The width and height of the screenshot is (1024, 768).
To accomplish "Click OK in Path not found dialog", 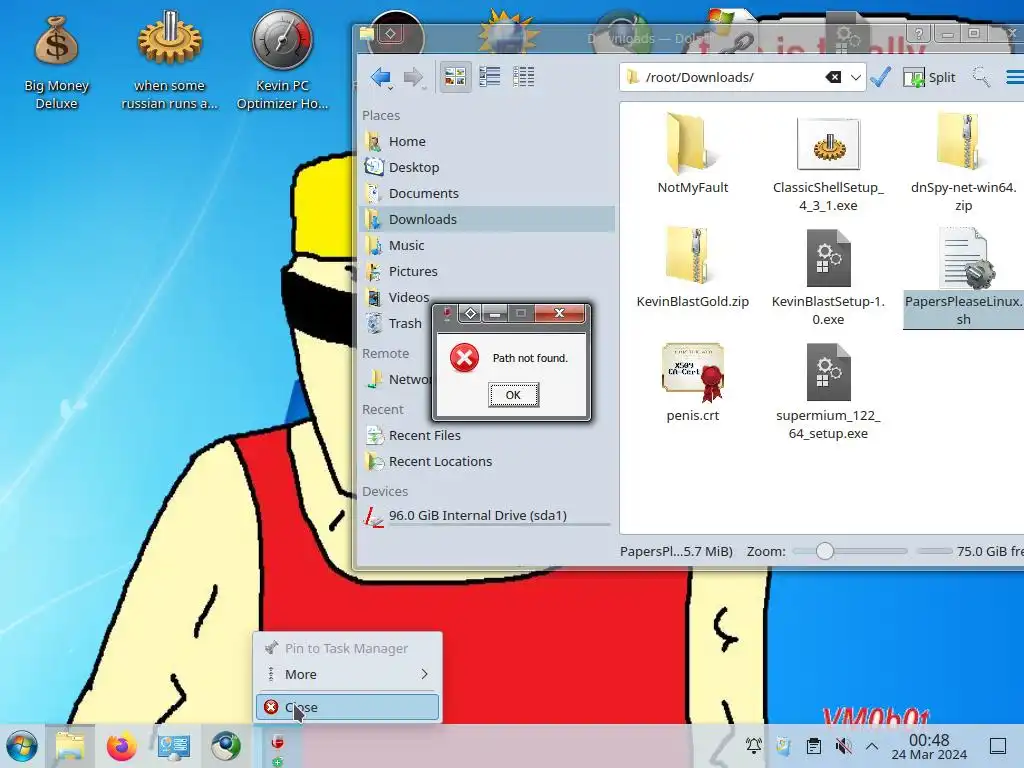I will click(x=513, y=395).
